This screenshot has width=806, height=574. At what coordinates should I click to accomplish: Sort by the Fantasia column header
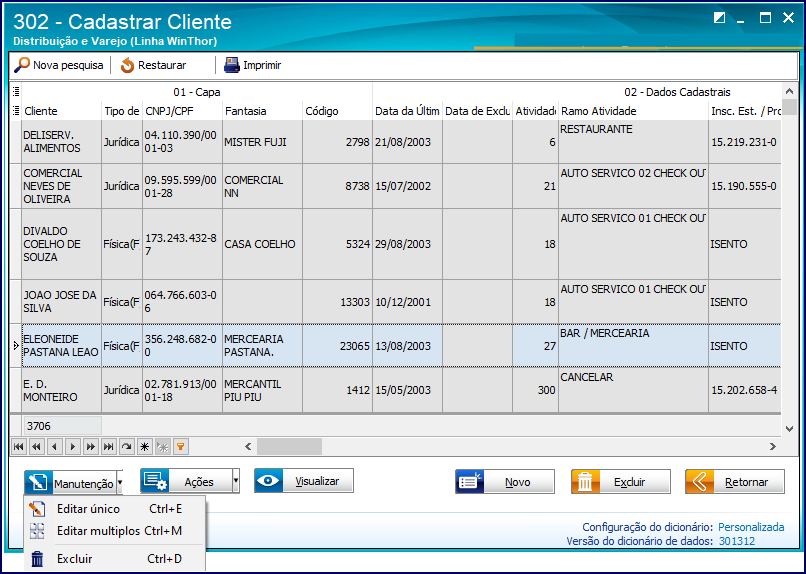263,110
